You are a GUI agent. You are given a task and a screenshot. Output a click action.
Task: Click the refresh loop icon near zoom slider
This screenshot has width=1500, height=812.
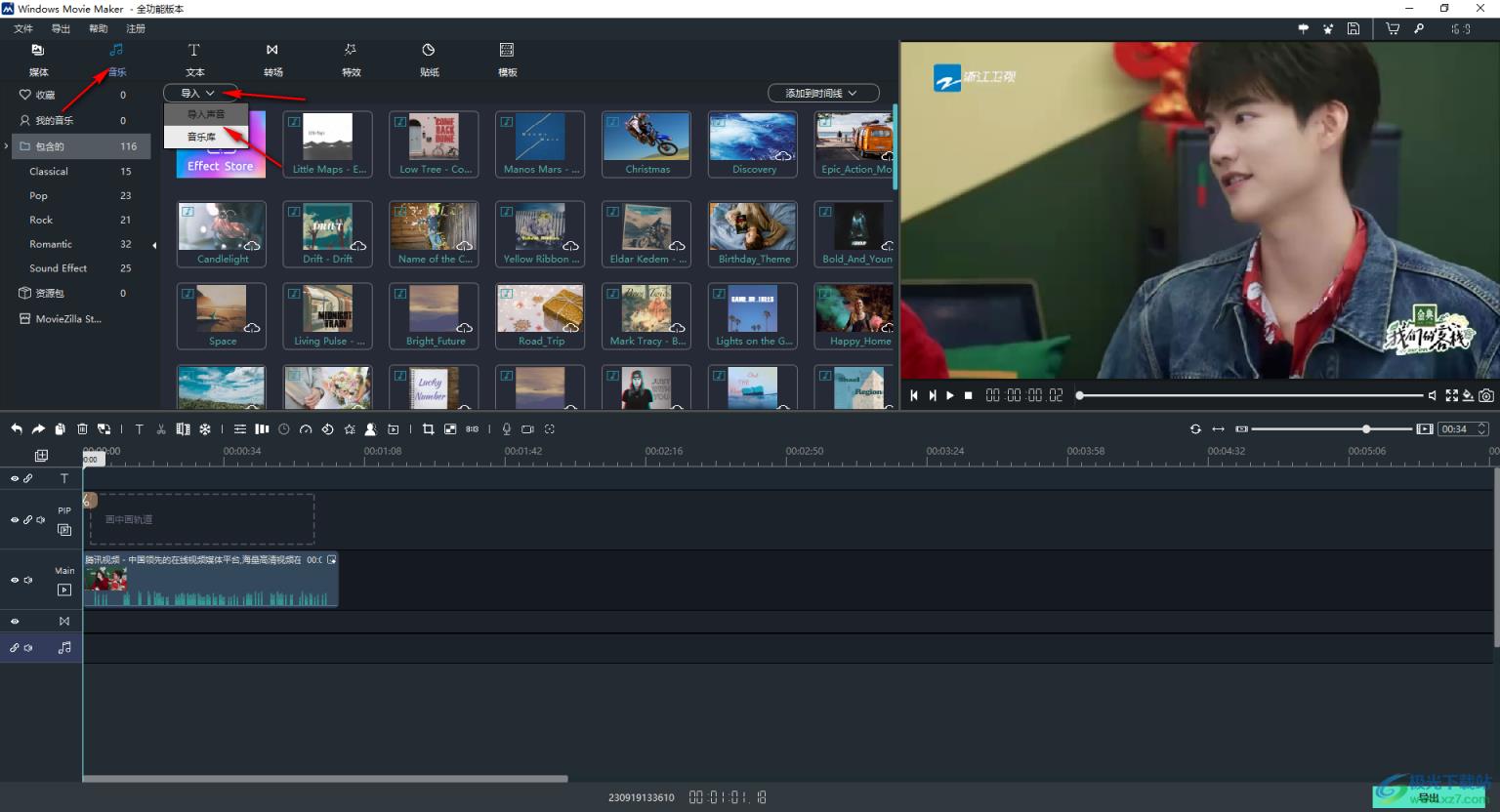pyautogui.click(x=1195, y=429)
